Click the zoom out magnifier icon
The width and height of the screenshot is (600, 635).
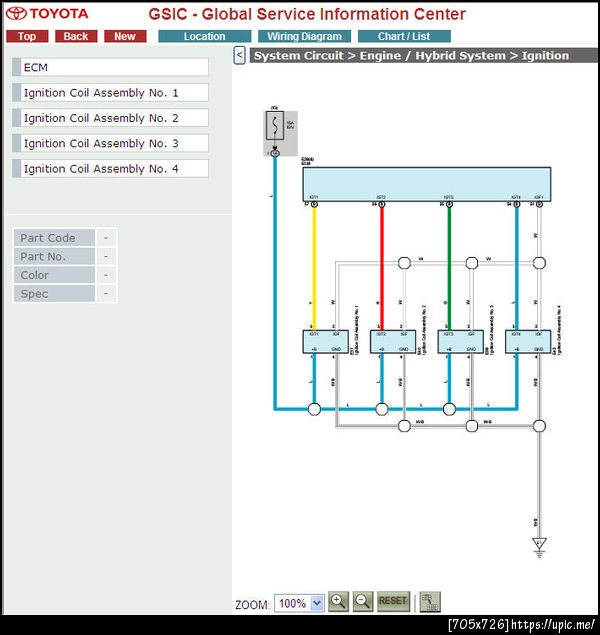[363, 601]
